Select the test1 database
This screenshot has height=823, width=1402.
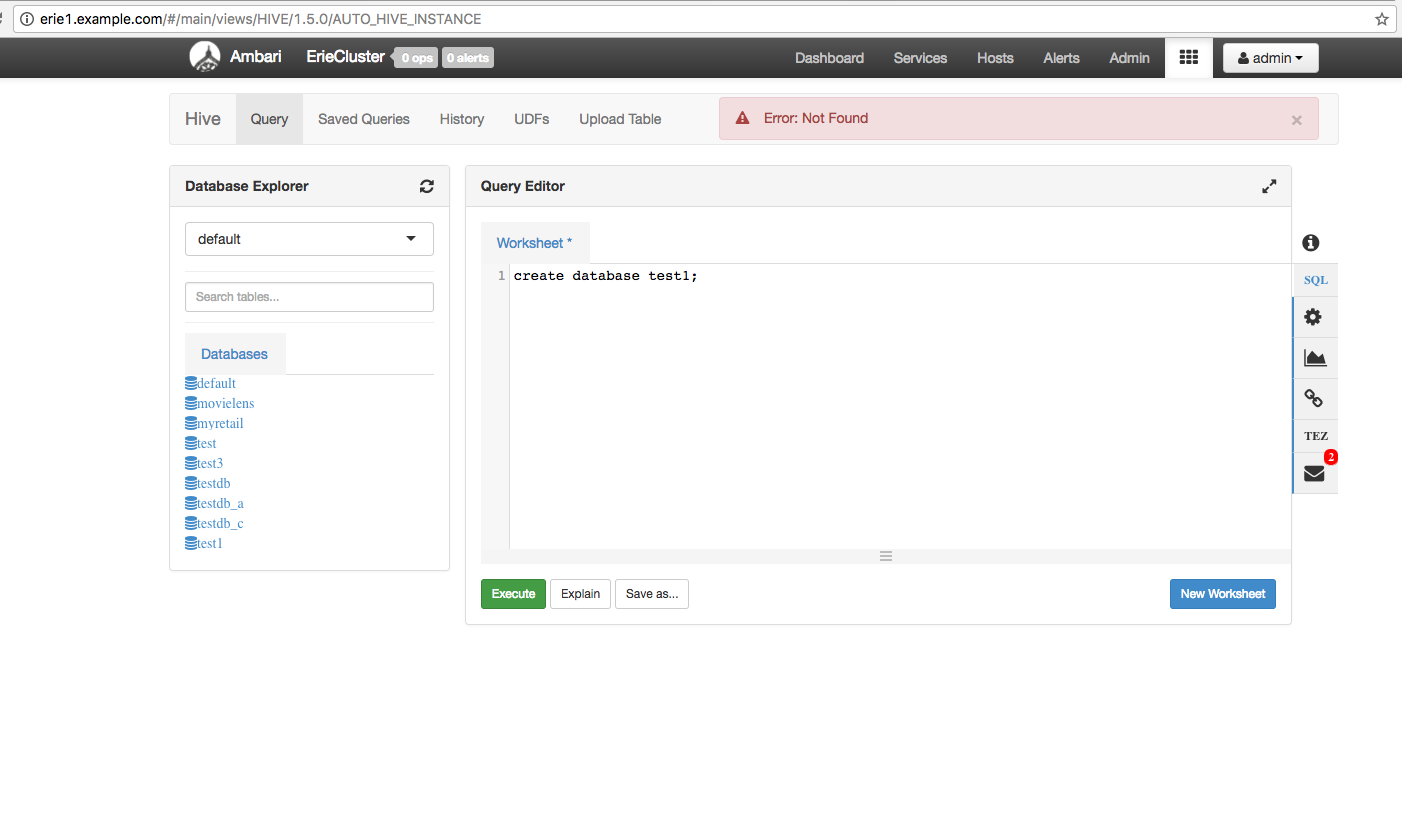(x=210, y=543)
